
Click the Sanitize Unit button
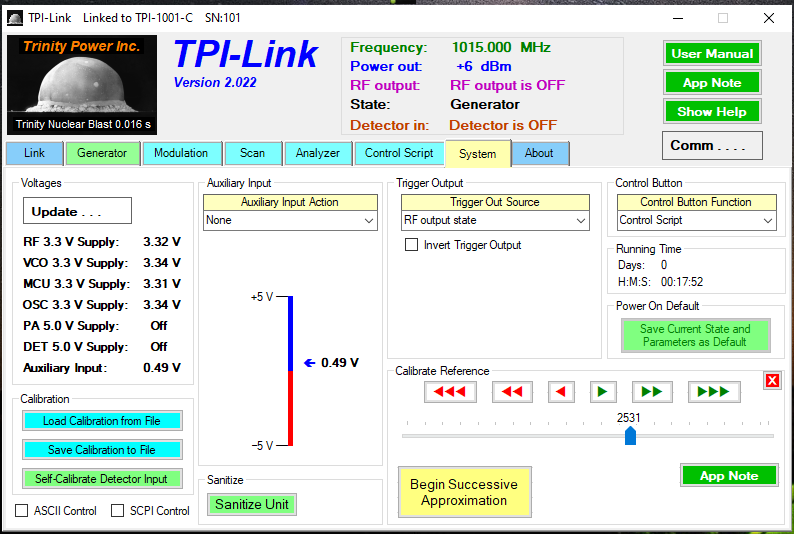coord(252,505)
